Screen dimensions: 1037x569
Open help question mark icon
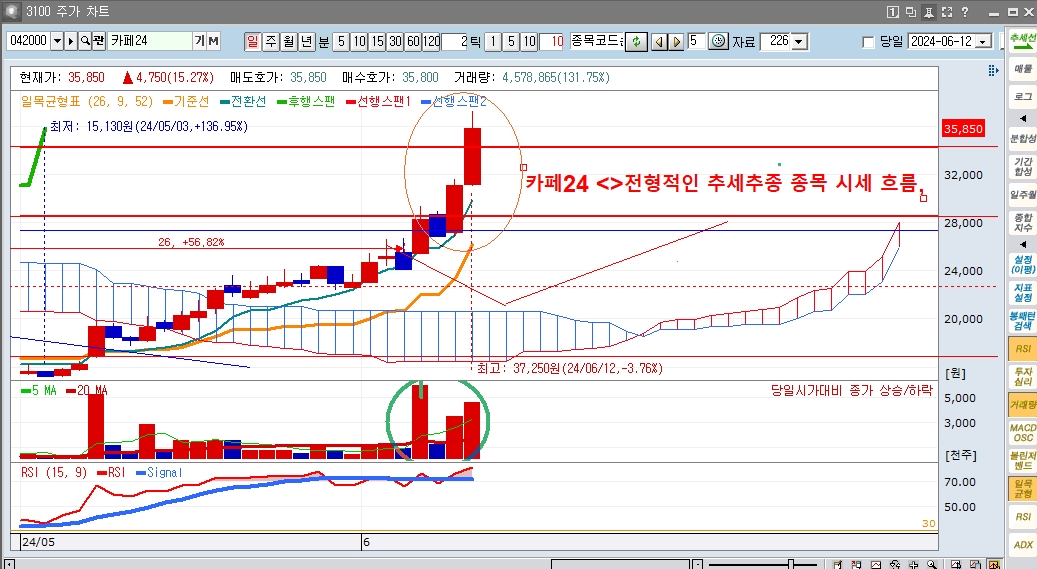[965, 12]
